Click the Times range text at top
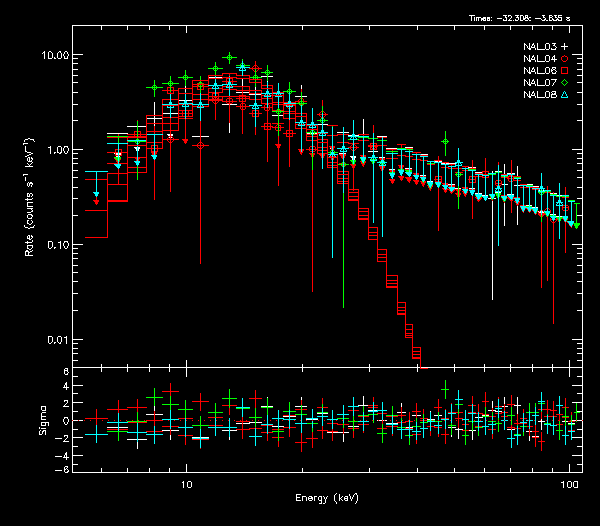The height and width of the screenshot is (526, 600). coord(525,18)
